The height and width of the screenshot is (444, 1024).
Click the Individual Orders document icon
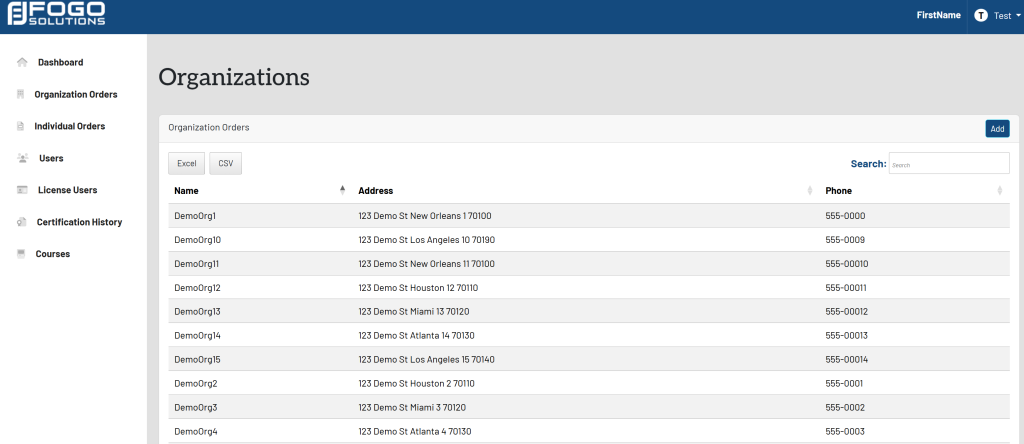21,127
